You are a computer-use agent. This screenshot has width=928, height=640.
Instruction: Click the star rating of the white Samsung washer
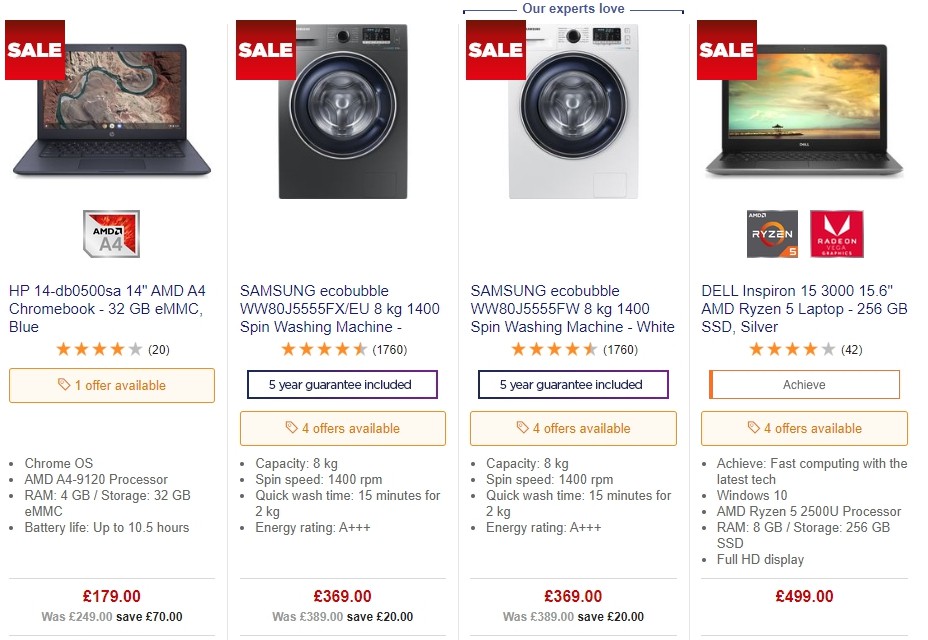[555, 349]
